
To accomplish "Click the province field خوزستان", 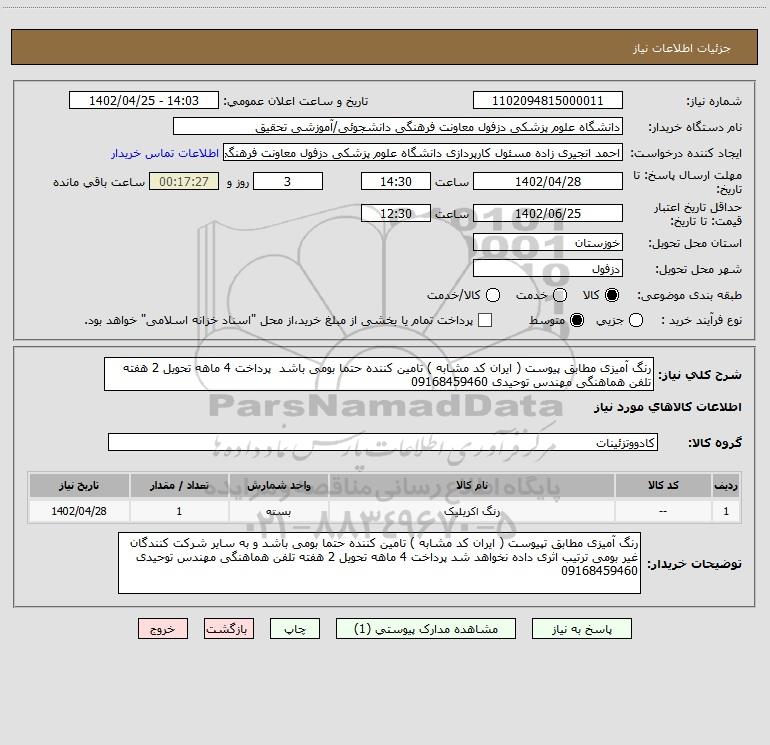I will coord(548,242).
